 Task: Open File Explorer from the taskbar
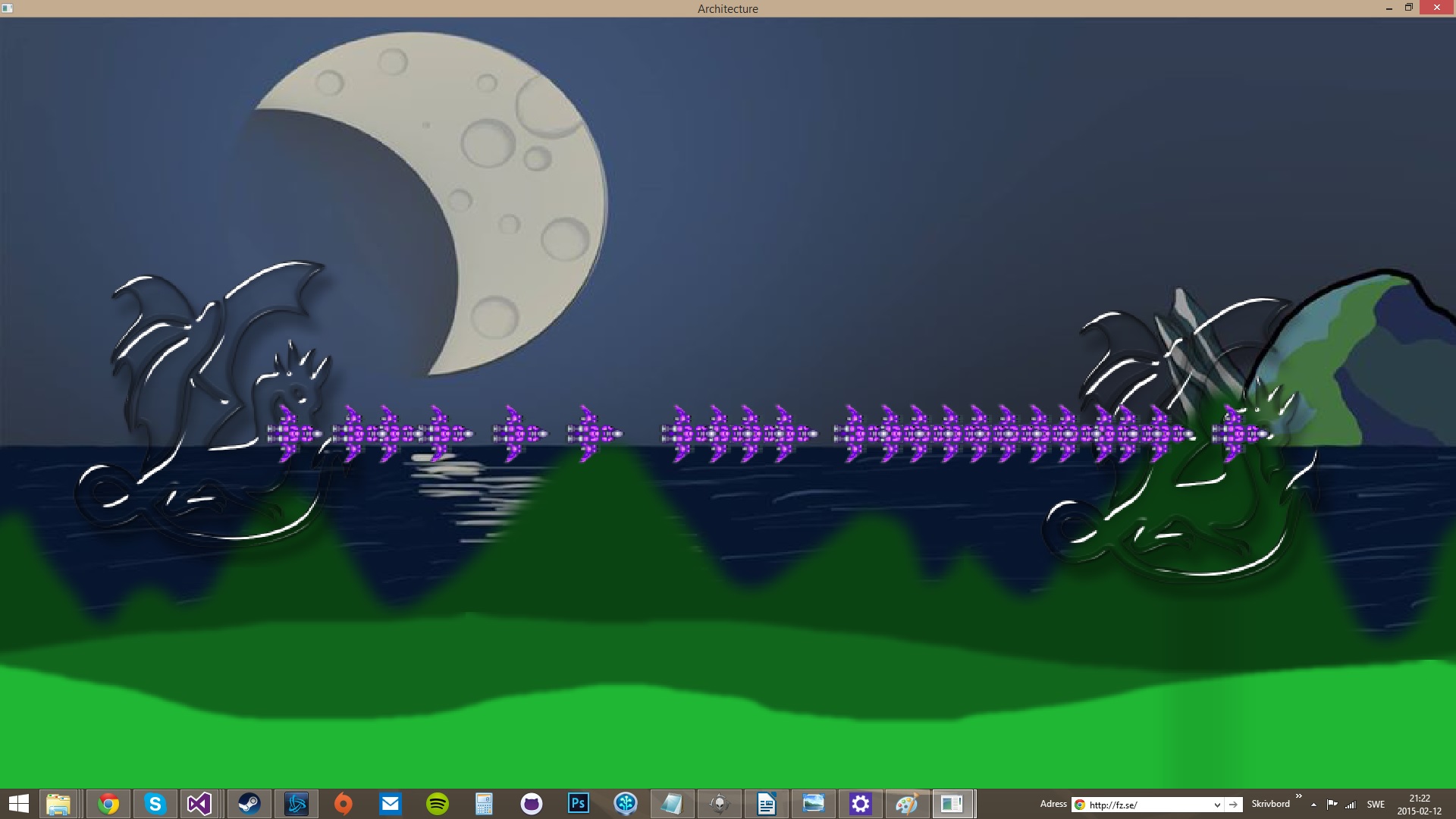[58, 804]
